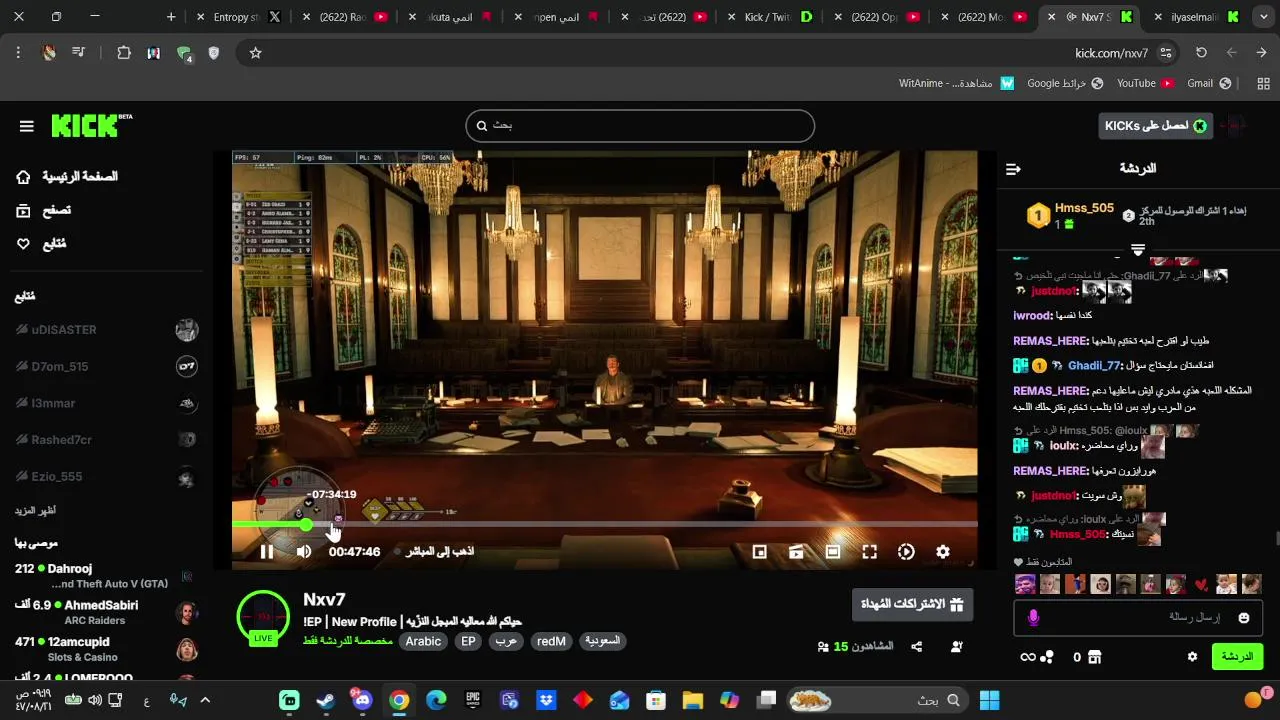Open متابع following in the sidebar
The height and width of the screenshot is (720, 1280).
(x=42, y=244)
